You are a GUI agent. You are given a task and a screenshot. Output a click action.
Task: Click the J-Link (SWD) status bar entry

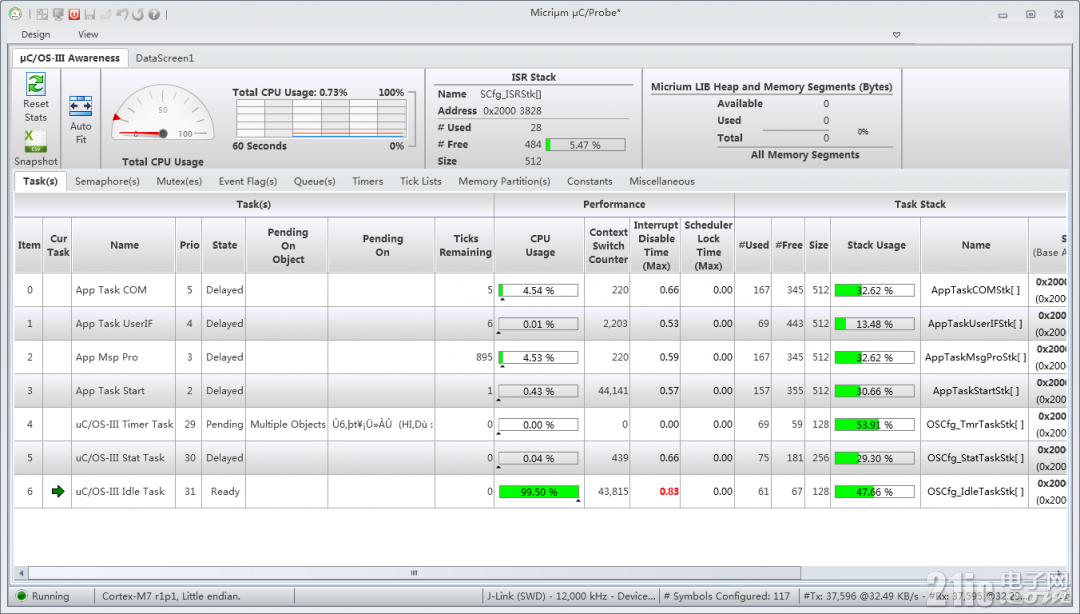pos(571,596)
